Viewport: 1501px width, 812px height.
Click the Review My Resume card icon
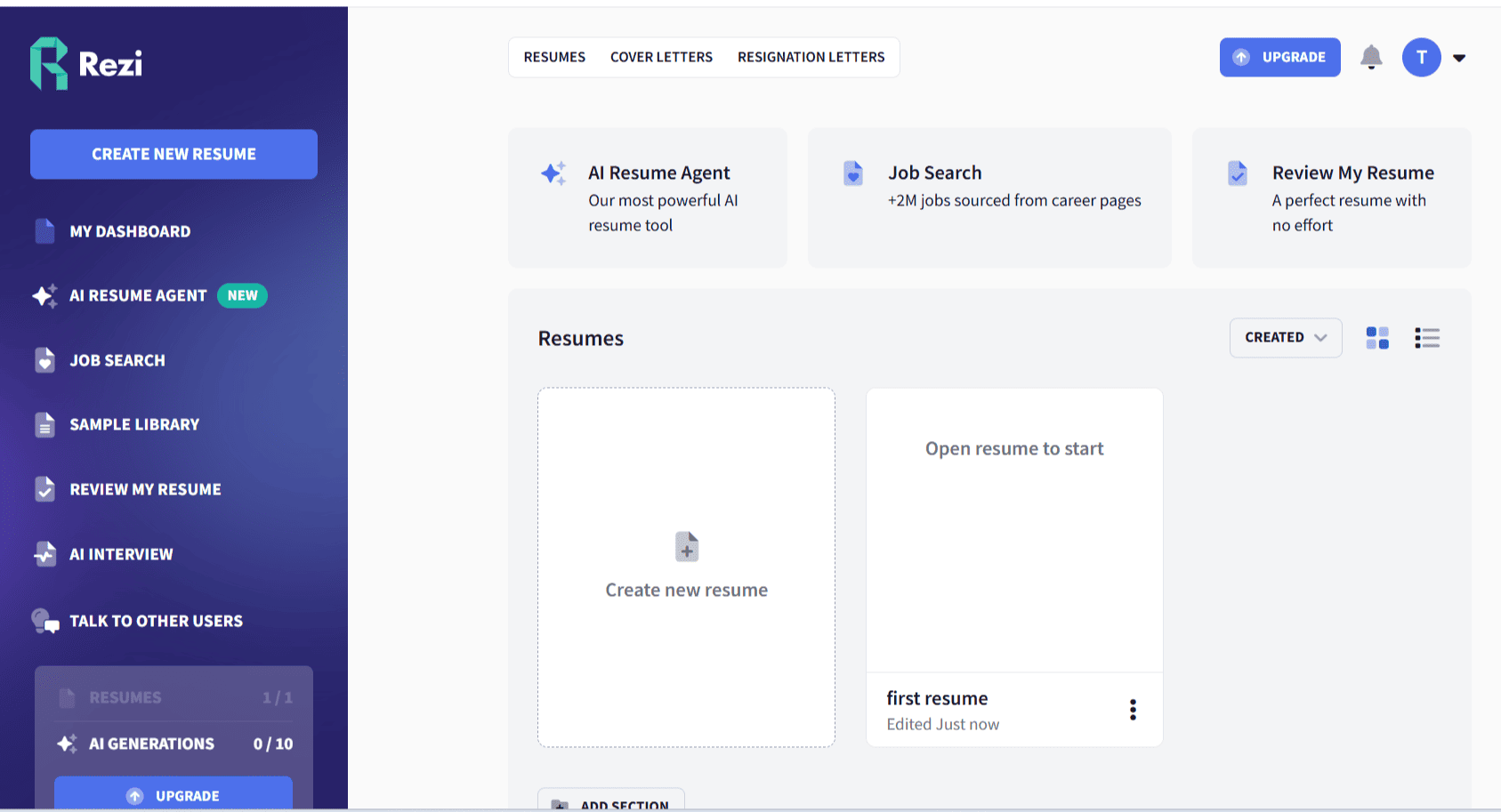coord(1238,173)
